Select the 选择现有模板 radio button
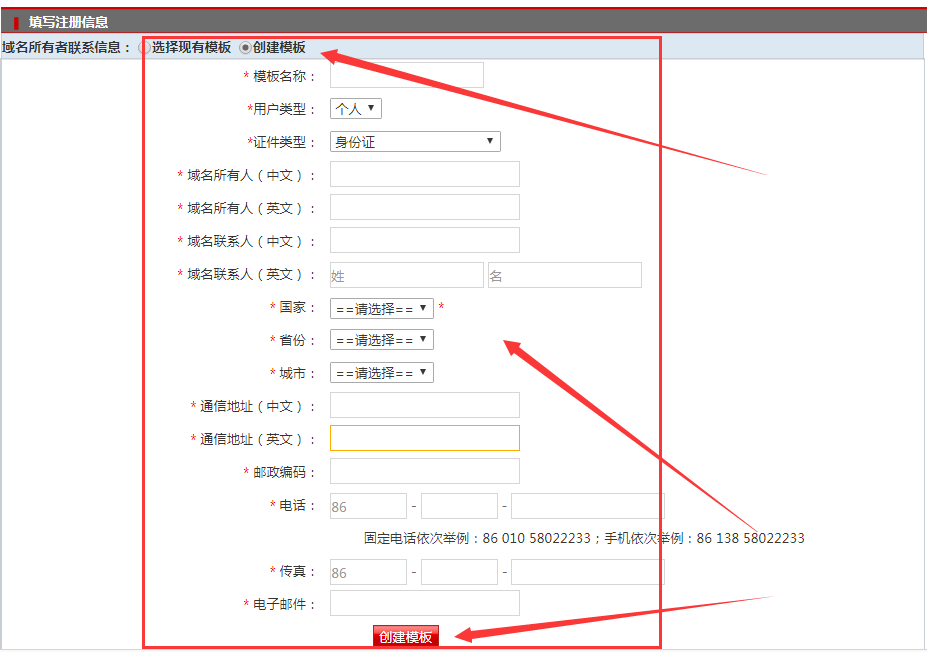Screen dimensions: 927x652 (x=146, y=48)
